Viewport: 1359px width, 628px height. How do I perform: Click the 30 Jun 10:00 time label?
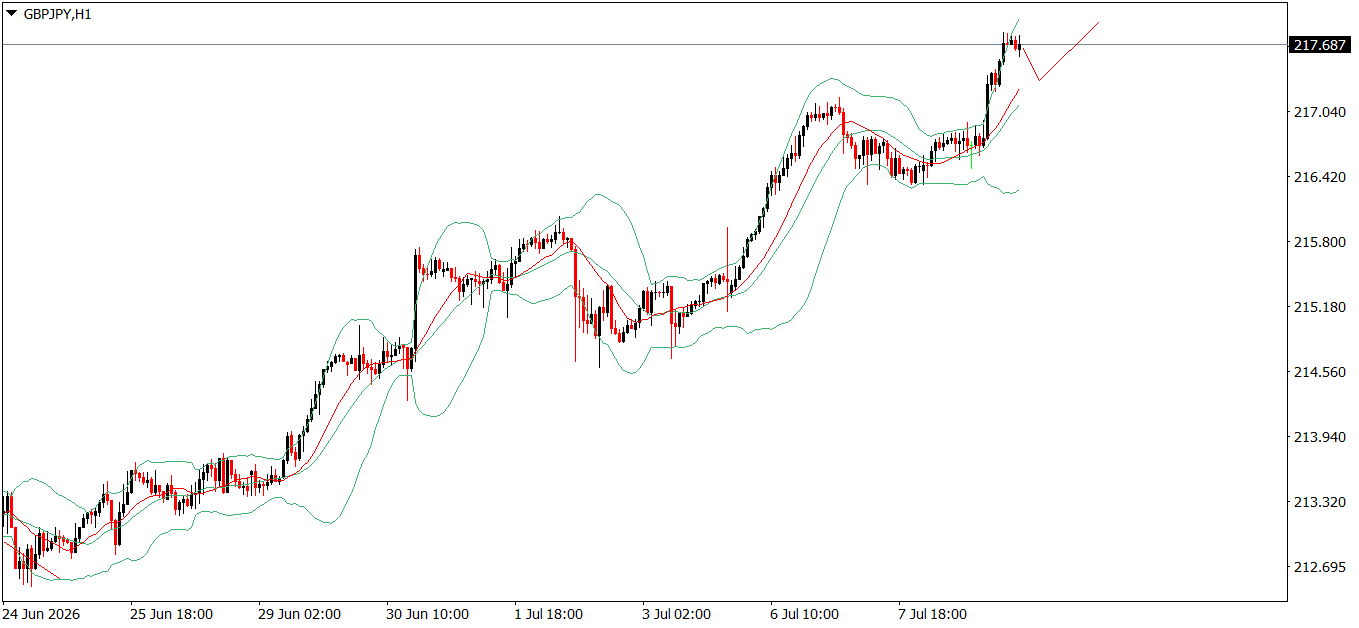[x=428, y=613]
